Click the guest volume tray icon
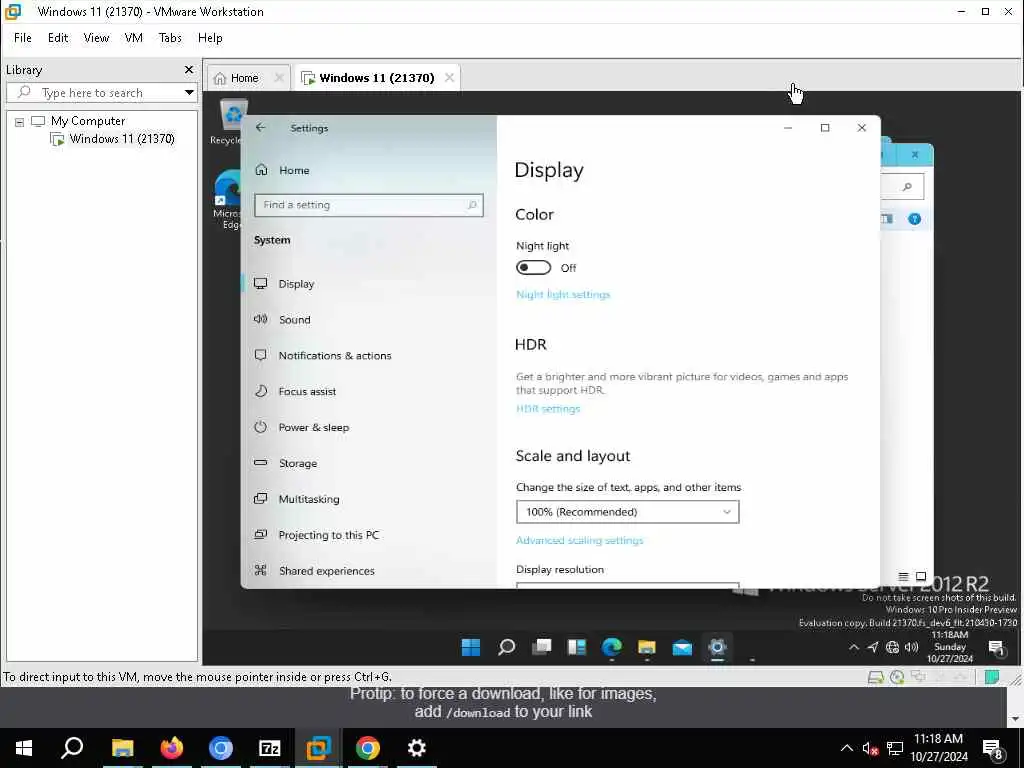 912,647
